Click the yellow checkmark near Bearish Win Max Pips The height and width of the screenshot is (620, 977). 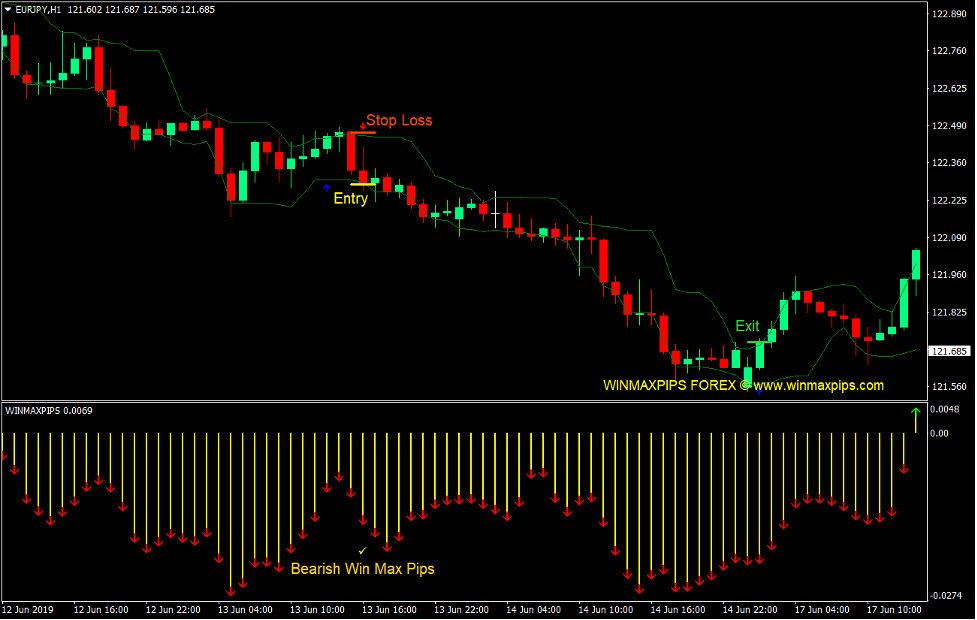(x=364, y=549)
